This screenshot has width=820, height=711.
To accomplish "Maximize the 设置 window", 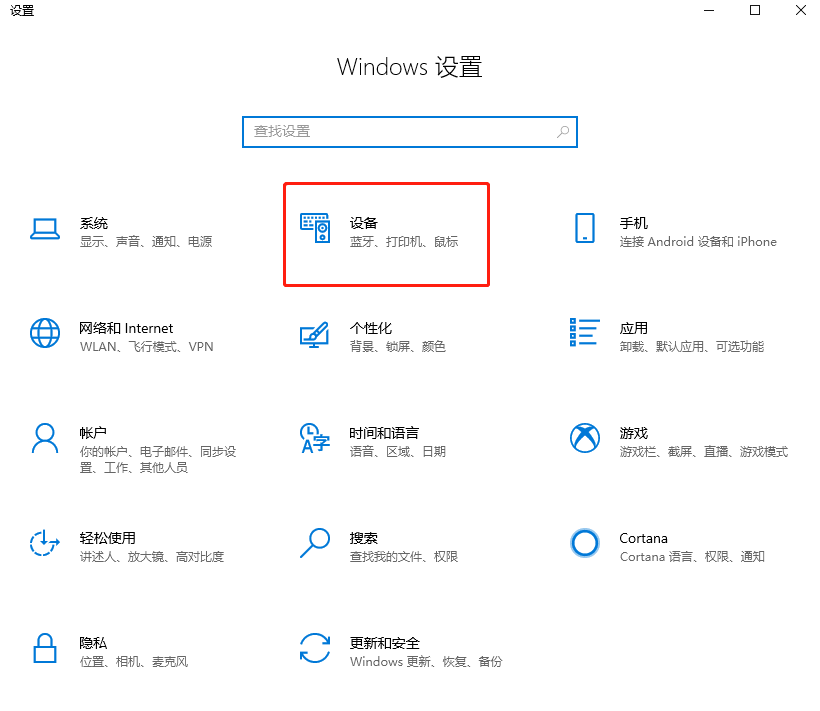I will [755, 10].
